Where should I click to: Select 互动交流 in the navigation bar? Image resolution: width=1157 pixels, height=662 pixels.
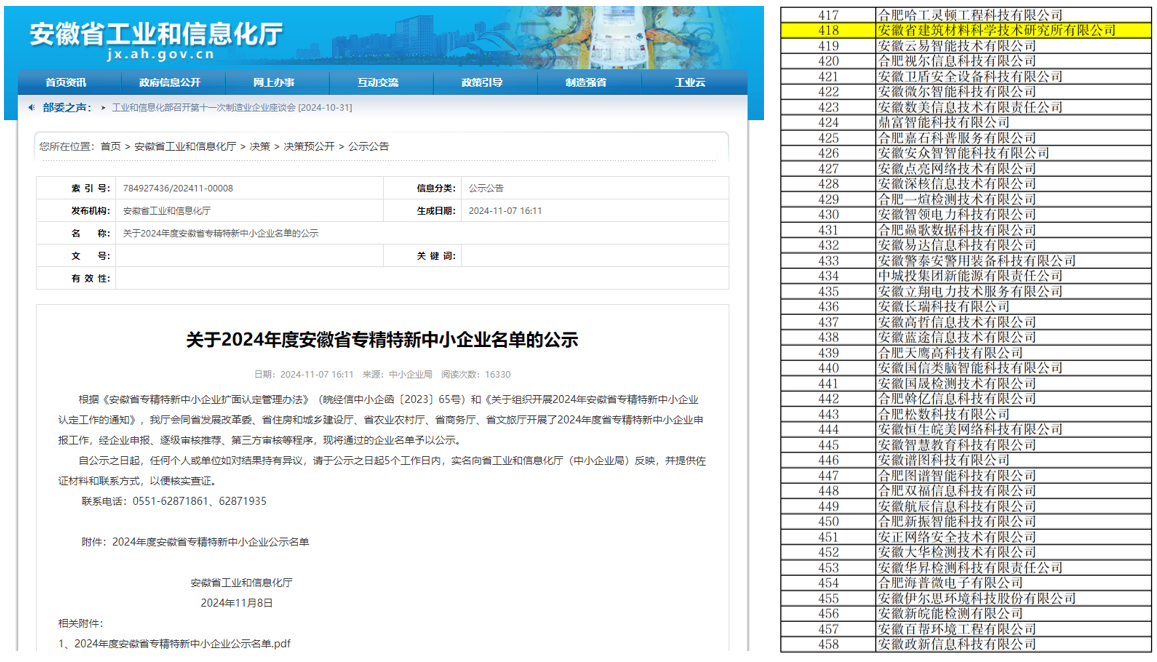[378, 83]
